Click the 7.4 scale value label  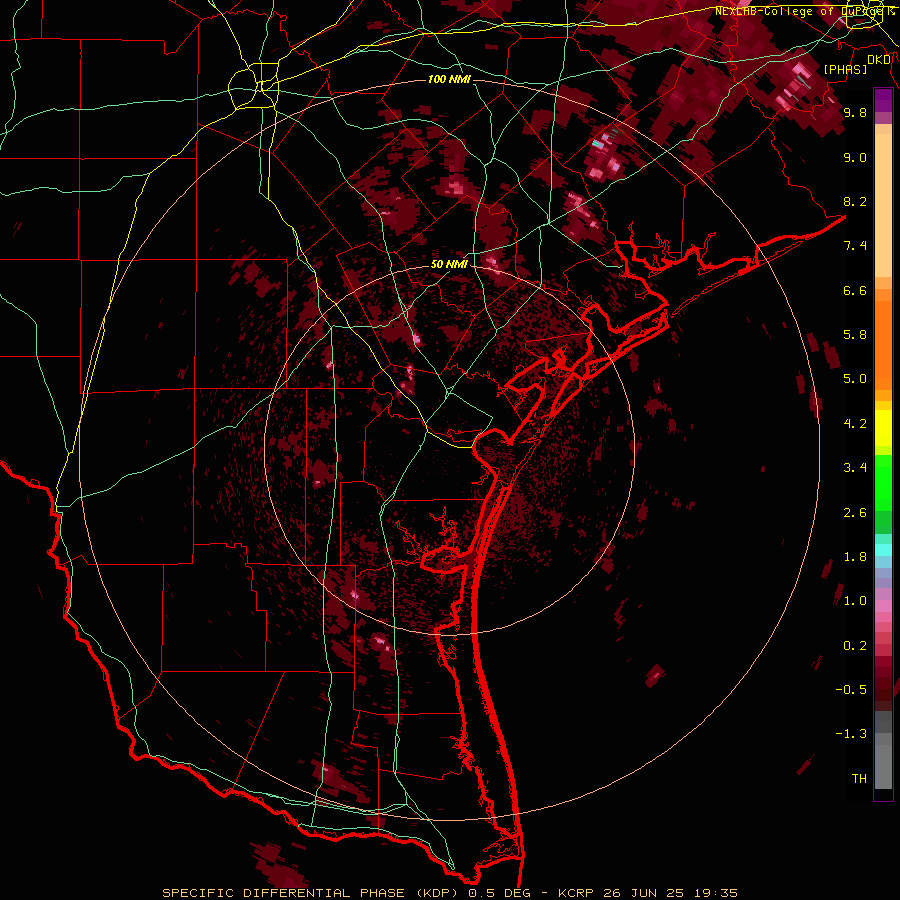pos(855,246)
